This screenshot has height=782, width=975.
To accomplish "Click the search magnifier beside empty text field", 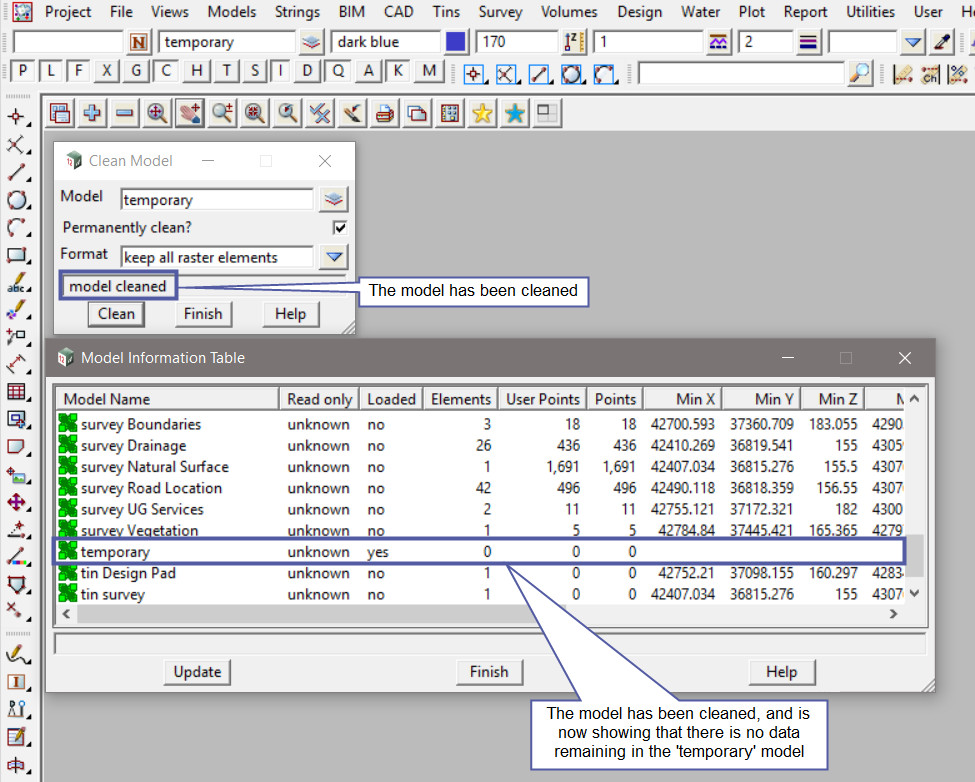I will (x=859, y=72).
